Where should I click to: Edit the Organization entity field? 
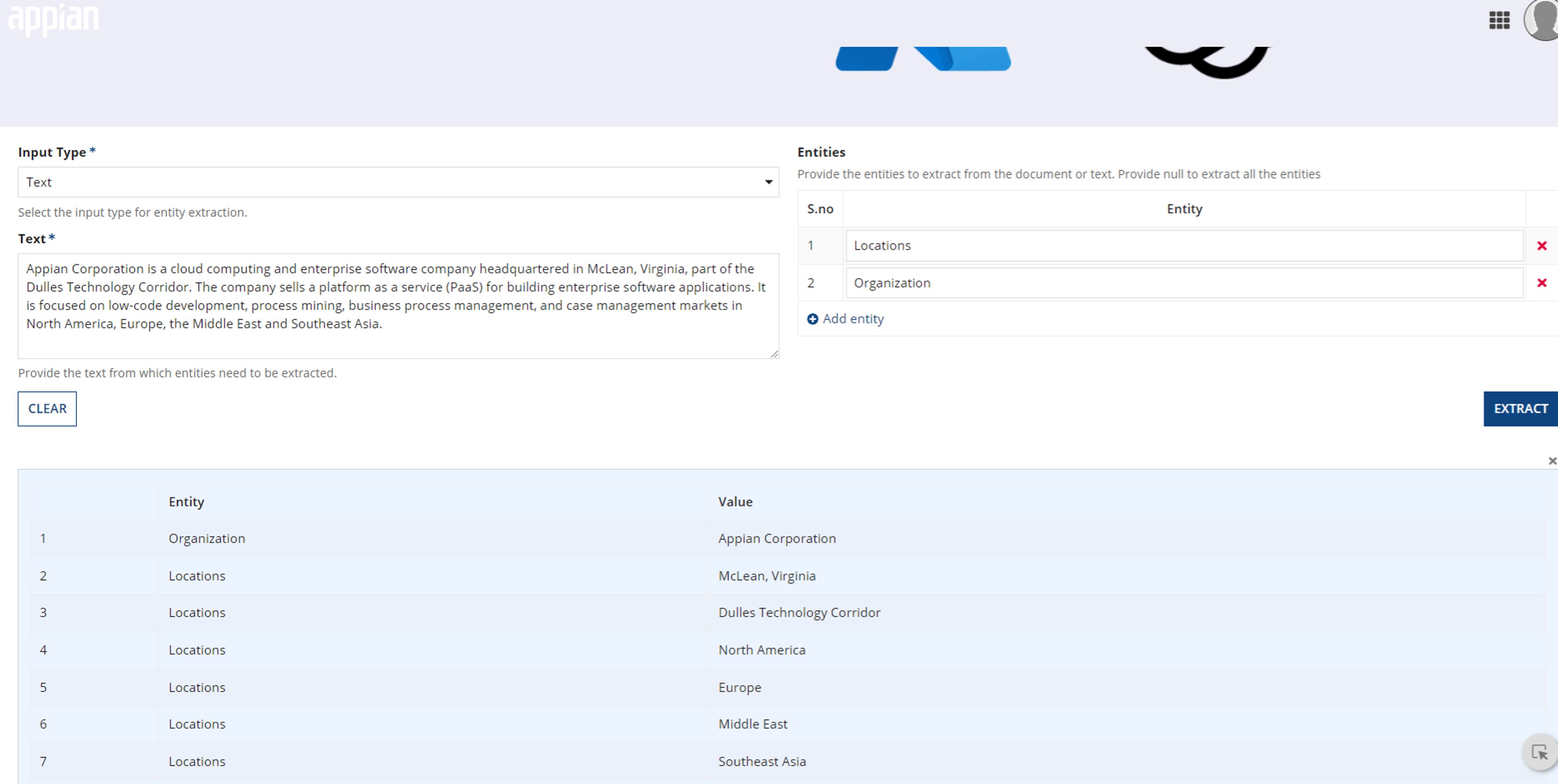1184,283
